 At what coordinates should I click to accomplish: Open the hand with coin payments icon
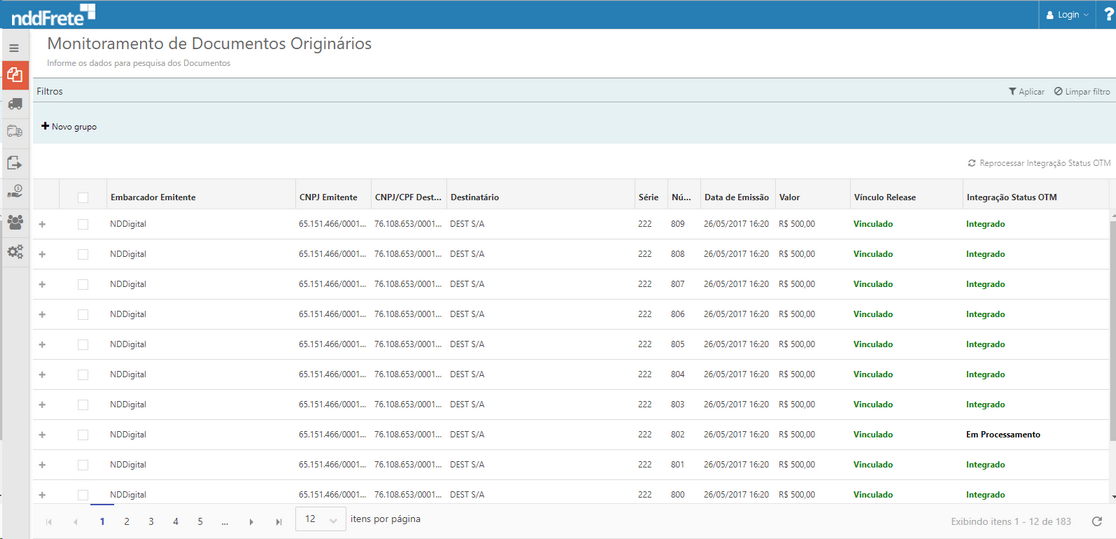click(x=15, y=192)
